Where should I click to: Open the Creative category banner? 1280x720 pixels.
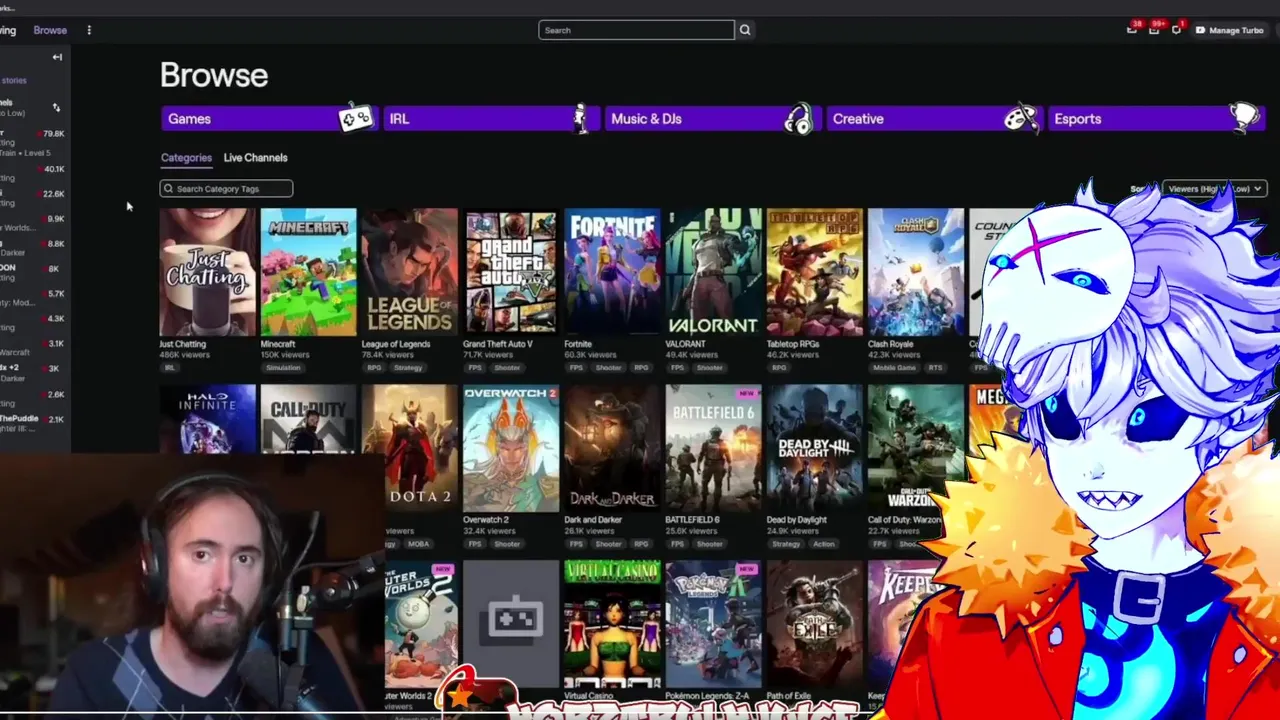(x=935, y=119)
